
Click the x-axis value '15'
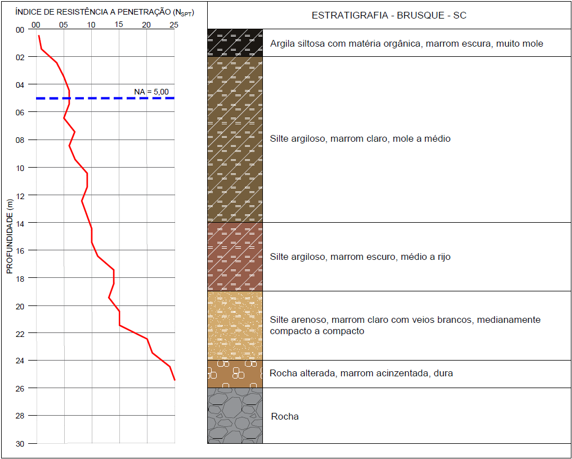pos(119,25)
